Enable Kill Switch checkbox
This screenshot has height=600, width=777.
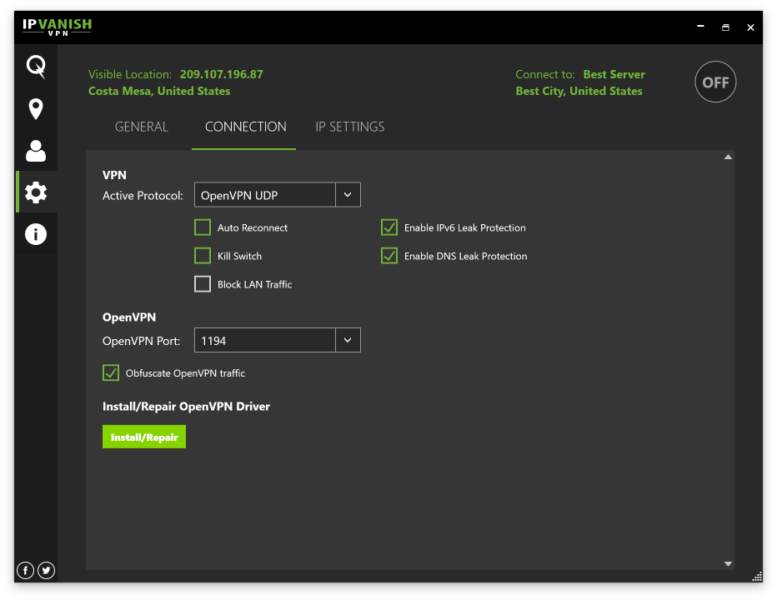pyautogui.click(x=202, y=256)
